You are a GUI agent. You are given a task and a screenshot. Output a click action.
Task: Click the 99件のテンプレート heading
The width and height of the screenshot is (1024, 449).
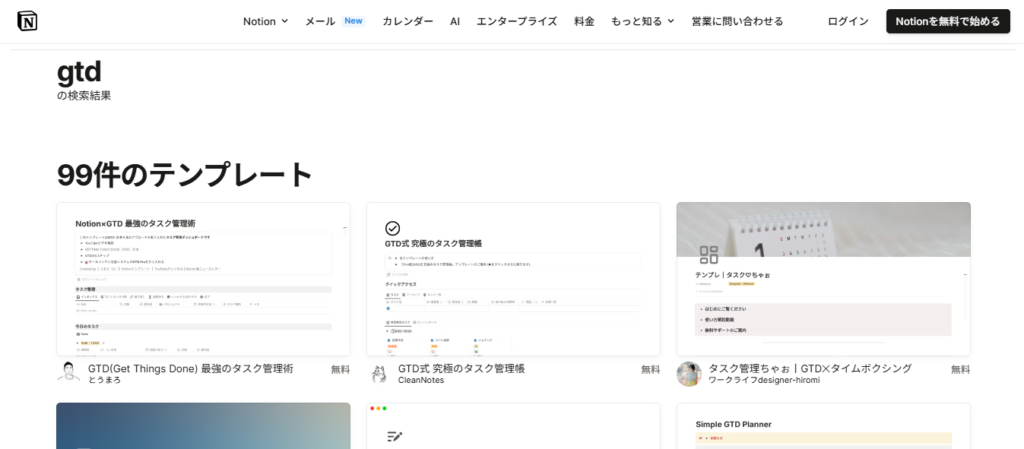[185, 174]
